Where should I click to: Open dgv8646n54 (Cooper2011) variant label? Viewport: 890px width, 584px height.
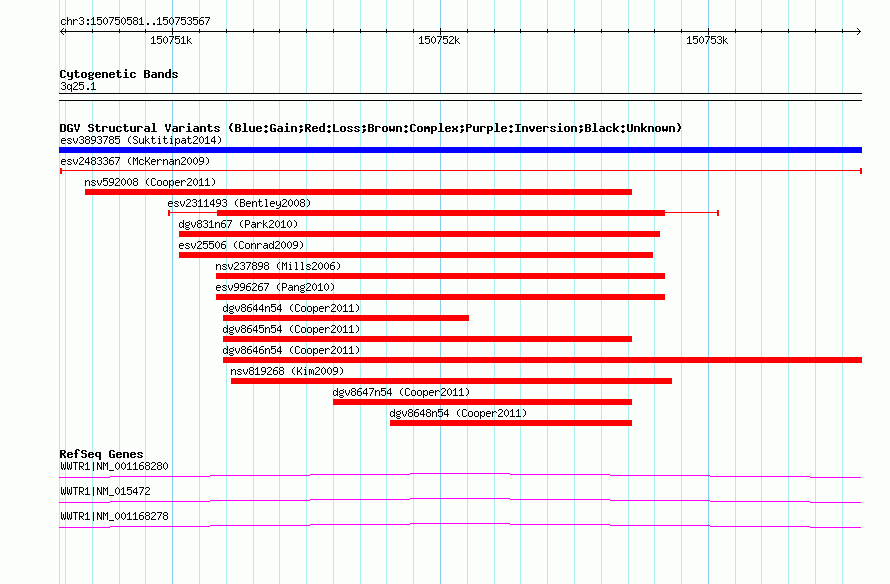[x=291, y=350]
